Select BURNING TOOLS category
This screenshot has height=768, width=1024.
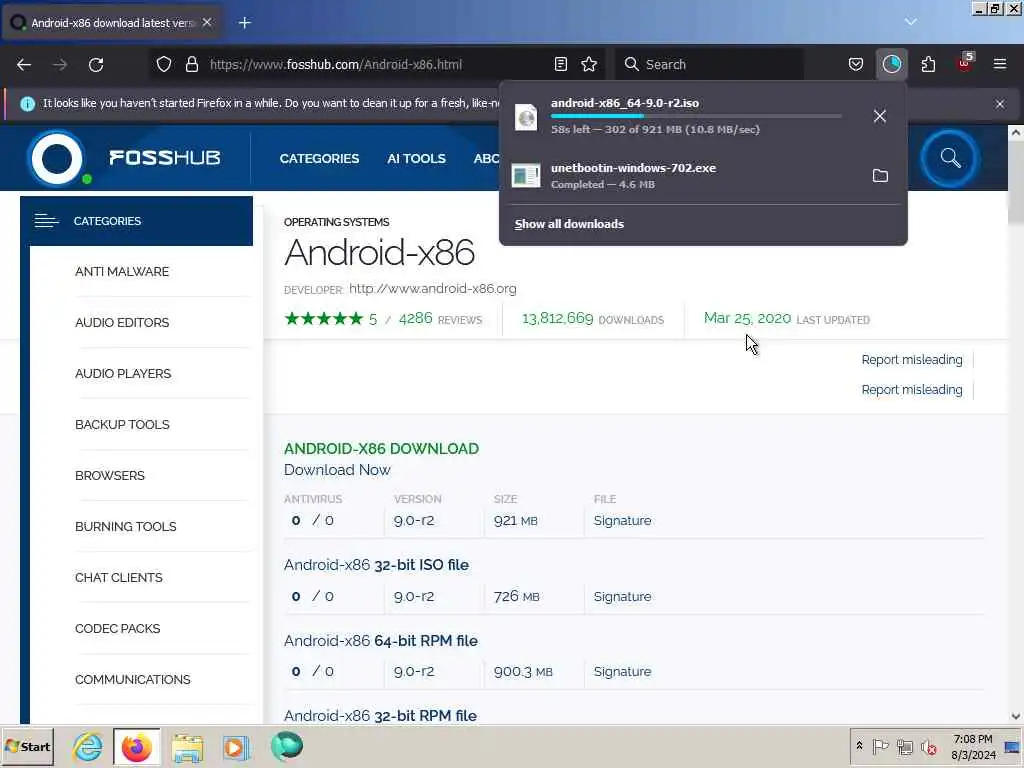[125, 526]
